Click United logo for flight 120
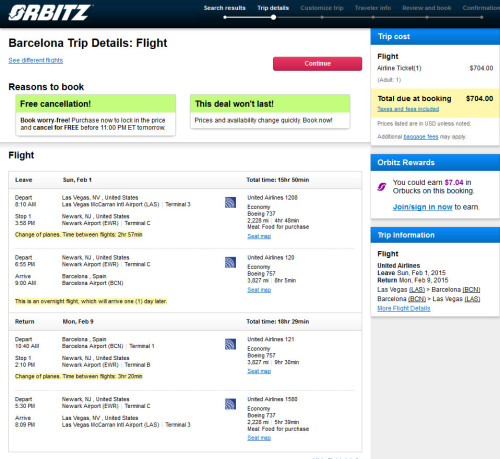Viewport: 500px width, 459px height. pyautogui.click(x=230, y=262)
